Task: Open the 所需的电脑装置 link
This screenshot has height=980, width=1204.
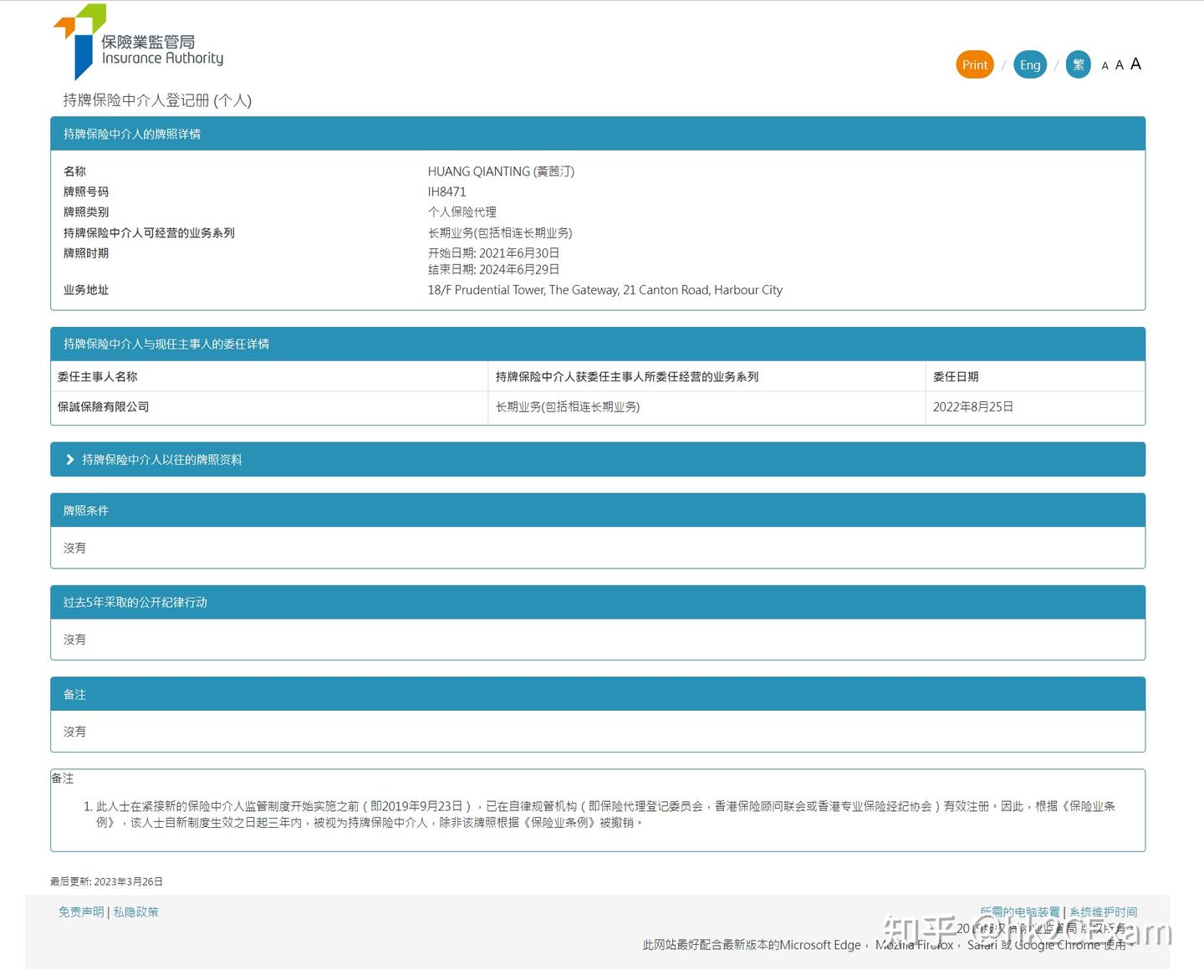Action: pos(1020,911)
